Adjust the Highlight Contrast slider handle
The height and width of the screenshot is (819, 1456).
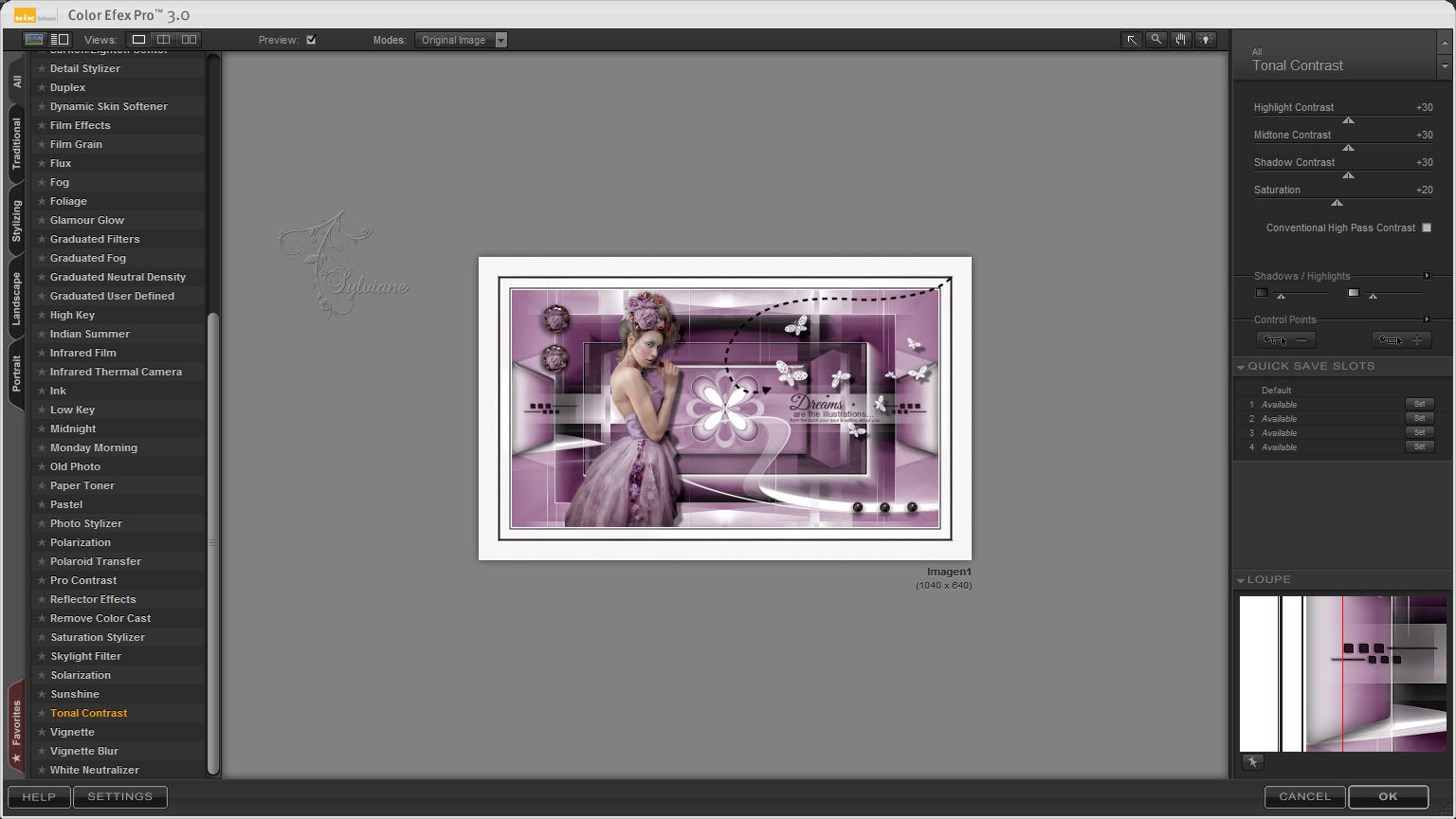(1348, 120)
